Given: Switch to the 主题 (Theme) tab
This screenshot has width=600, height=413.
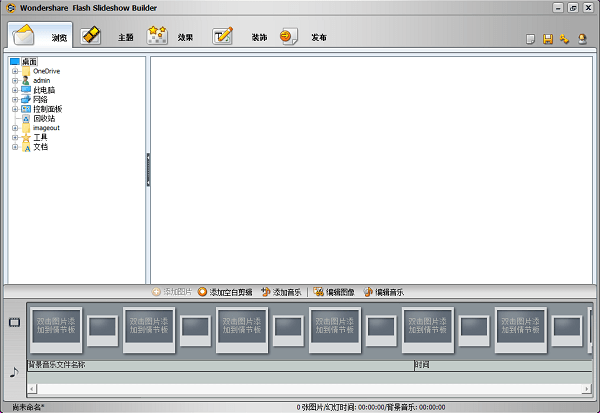Looking at the screenshot, I should [x=108, y=37].
